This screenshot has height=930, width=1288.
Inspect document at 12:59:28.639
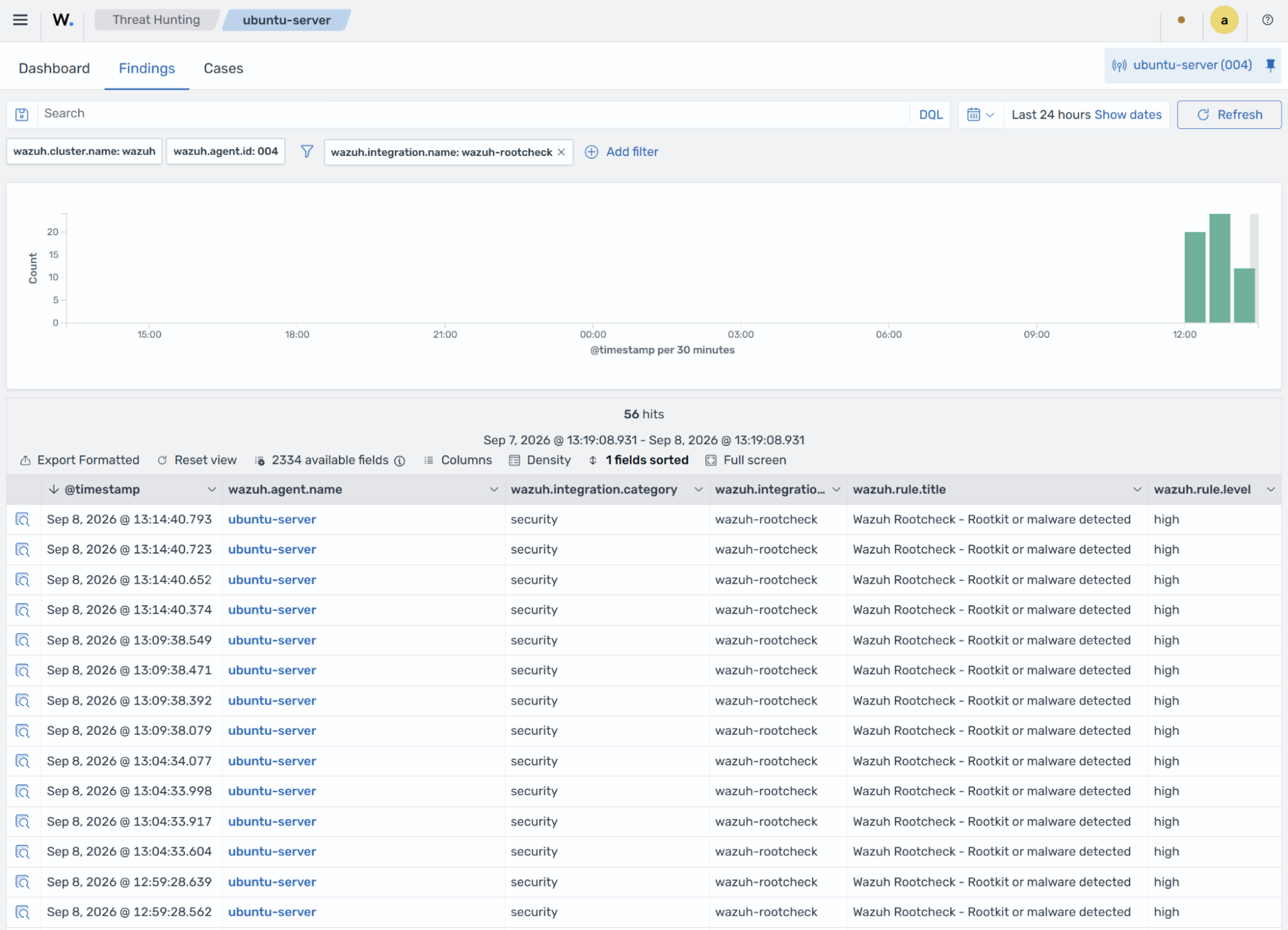[x=23, y=882]
